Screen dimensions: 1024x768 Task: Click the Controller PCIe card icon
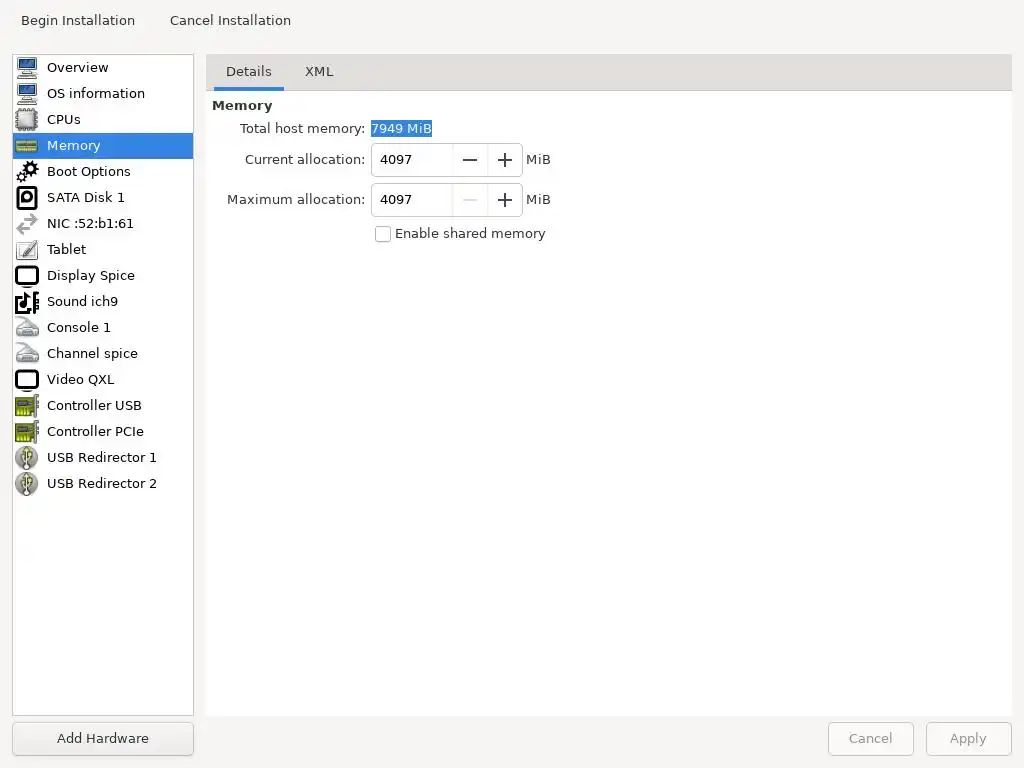[x=27, y=432]
